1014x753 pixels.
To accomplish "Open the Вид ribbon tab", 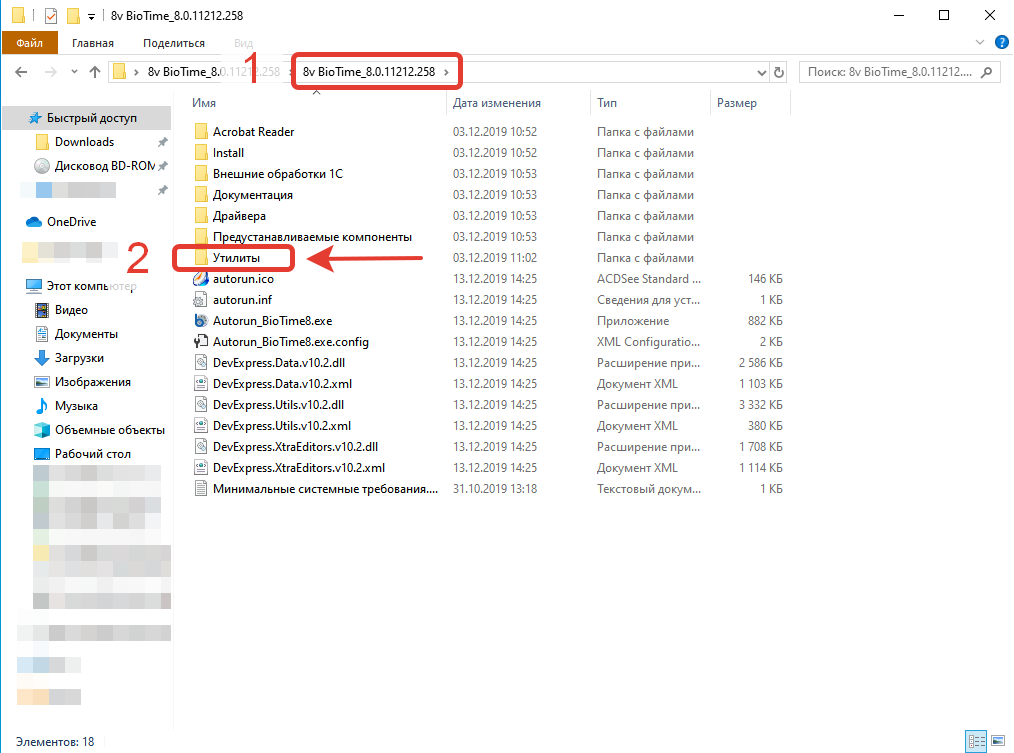I will 243,43.
